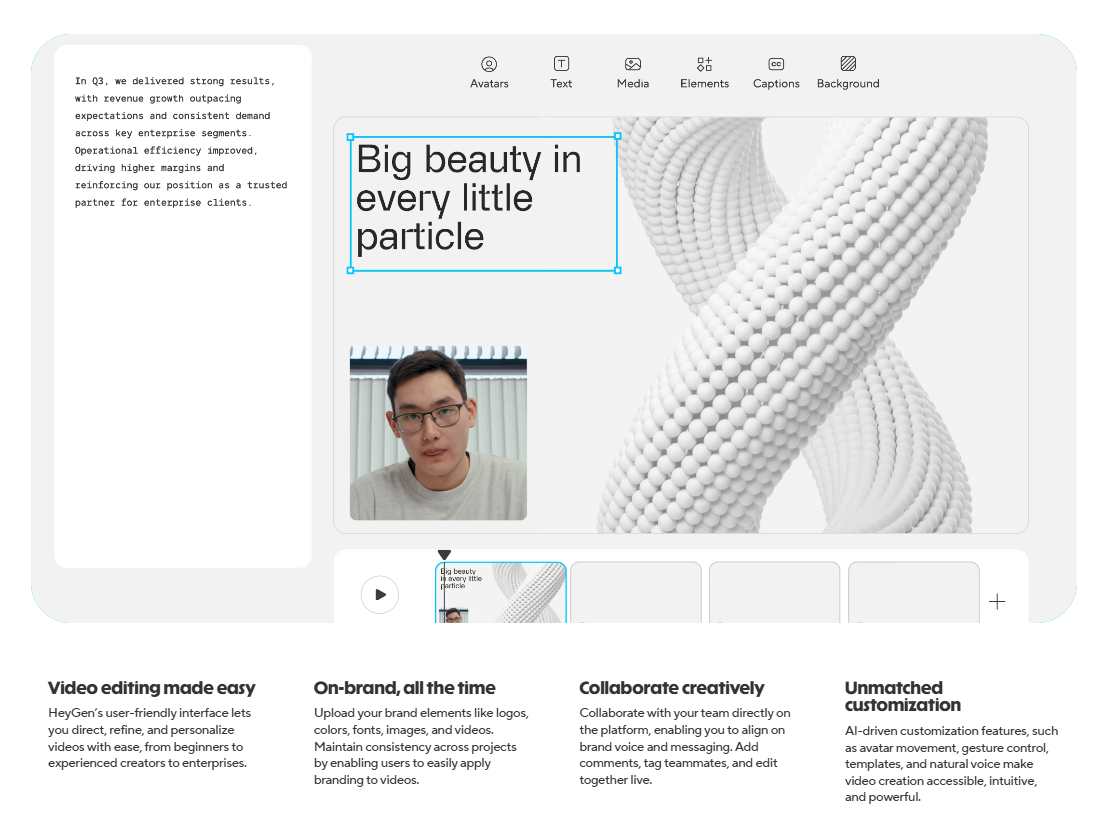The height and width of the screenshot is (839, 1113).
Task: Select the fourth empty scene slot
Action: coord(913,593)
